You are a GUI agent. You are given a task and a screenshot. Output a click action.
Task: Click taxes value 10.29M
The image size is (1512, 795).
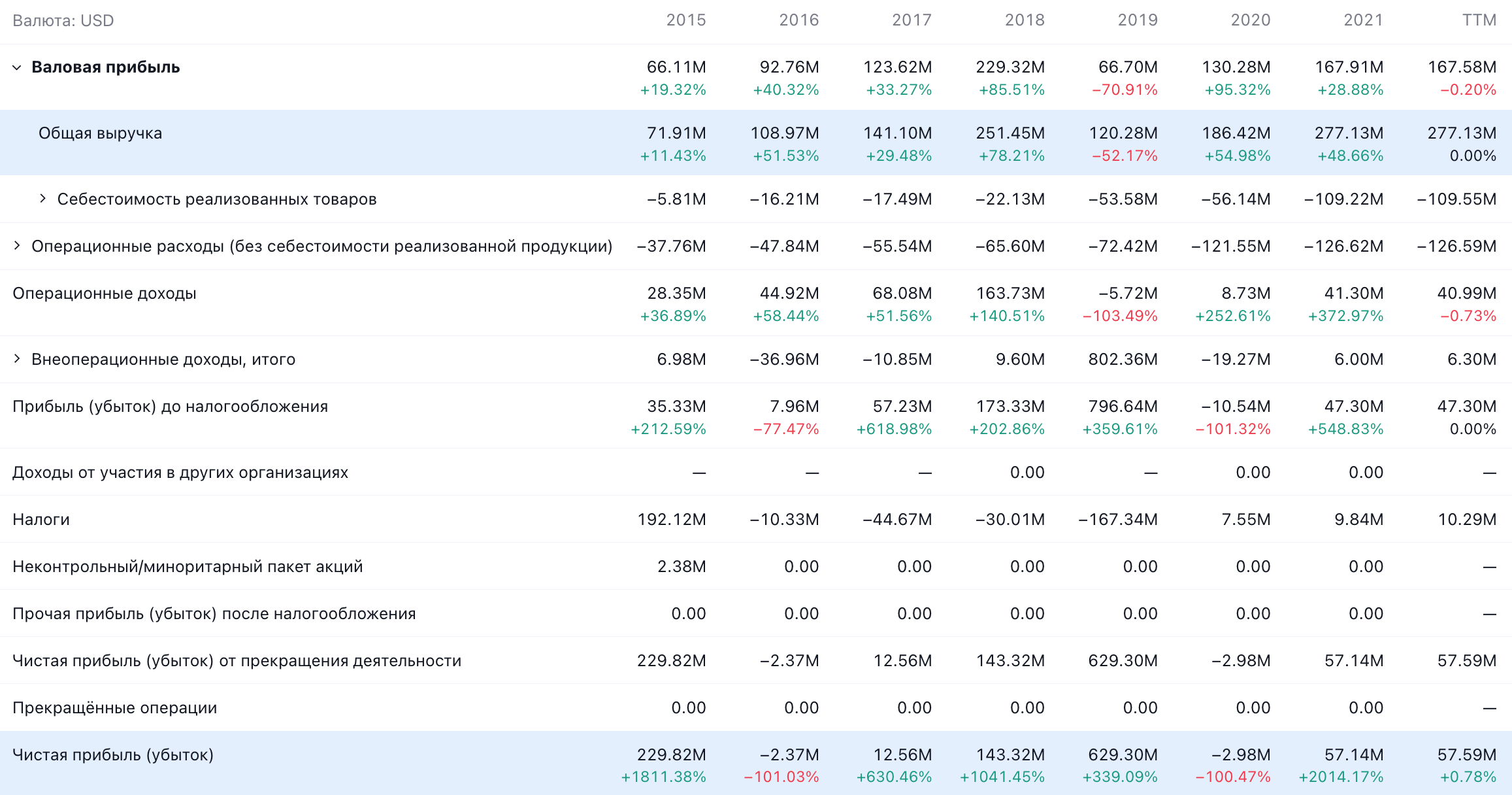[x=1467, y=520]
